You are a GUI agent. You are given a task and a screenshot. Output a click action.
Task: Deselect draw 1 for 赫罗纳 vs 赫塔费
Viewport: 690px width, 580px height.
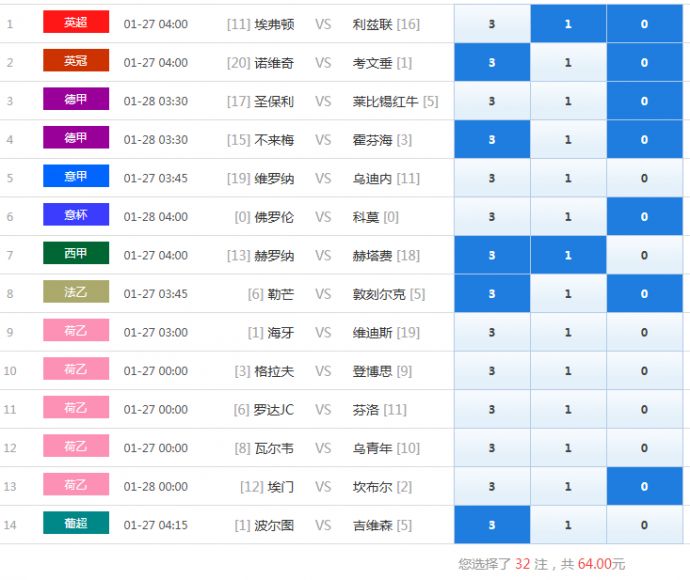[x=568, y=255]
